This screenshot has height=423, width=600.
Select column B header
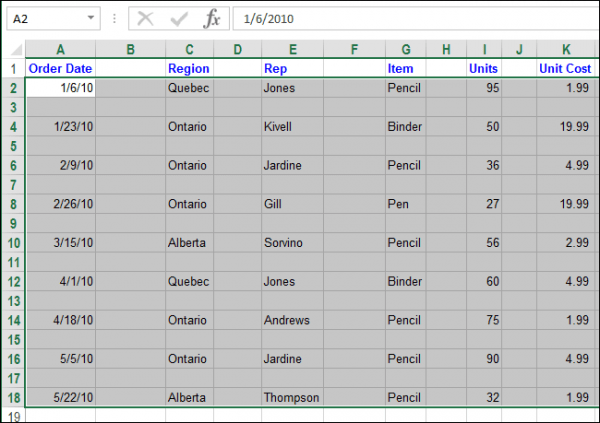point(130,49)
